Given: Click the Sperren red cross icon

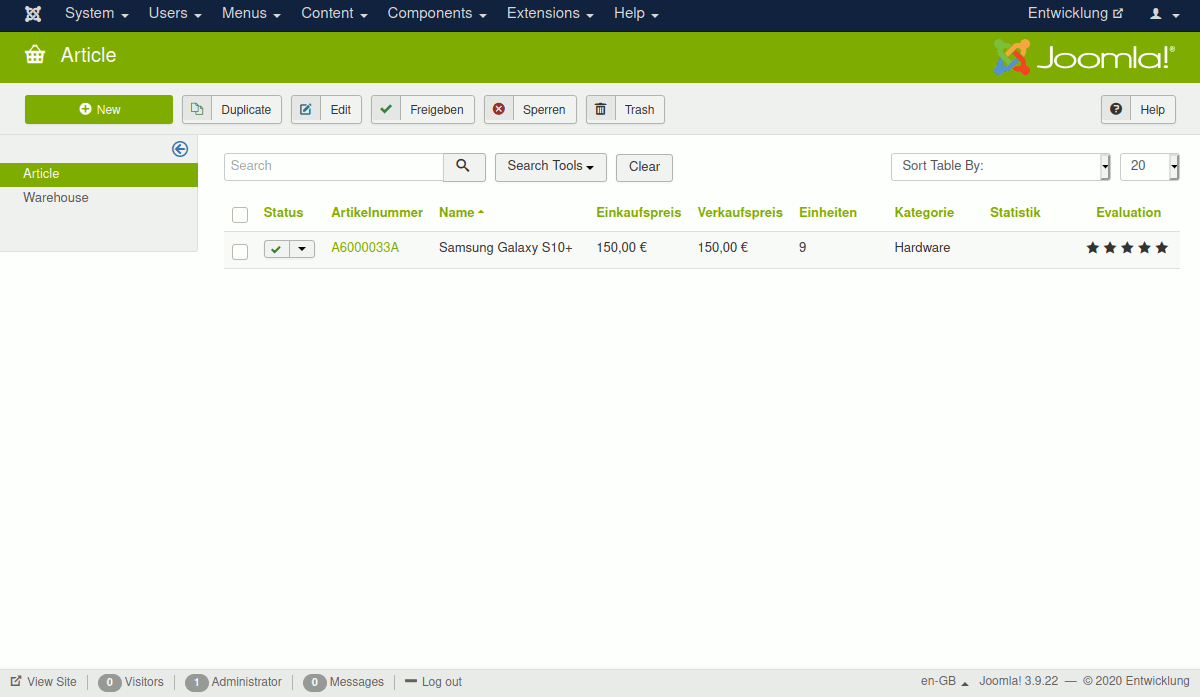Looking at the screenshot, I should (x=499, y=109).
